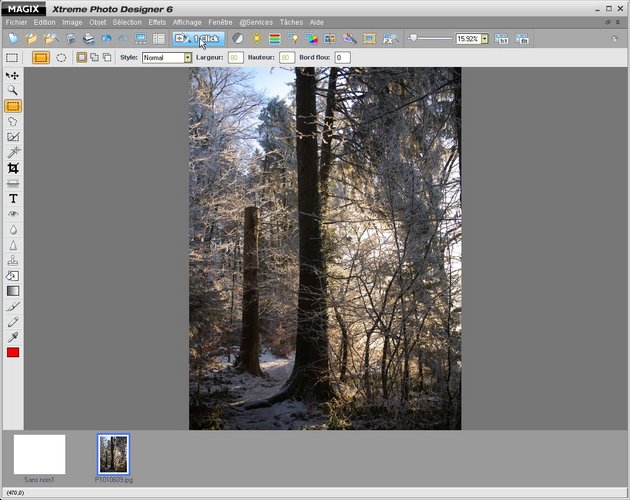Enable new selection mode
The width and height of the screenshot is (630, 500).
82,58
